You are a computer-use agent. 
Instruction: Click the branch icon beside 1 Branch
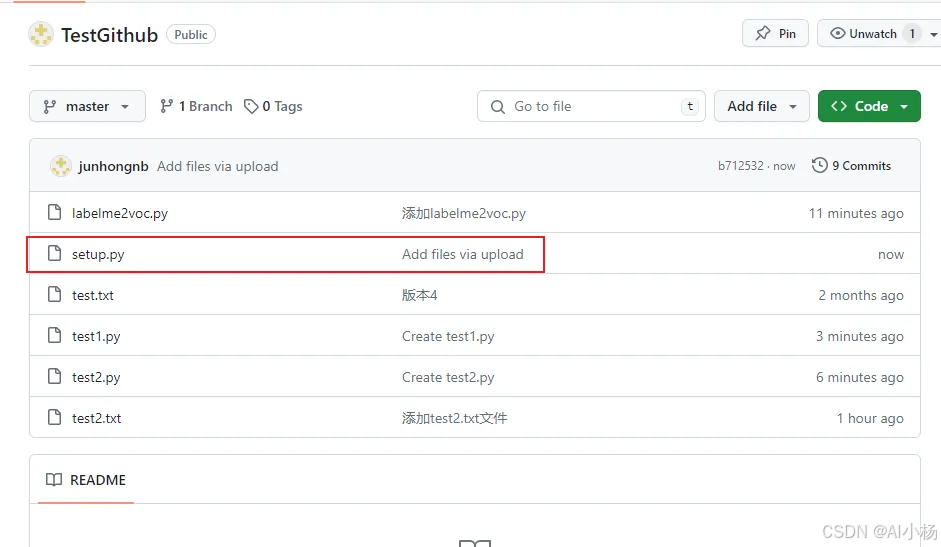[166, 106]
